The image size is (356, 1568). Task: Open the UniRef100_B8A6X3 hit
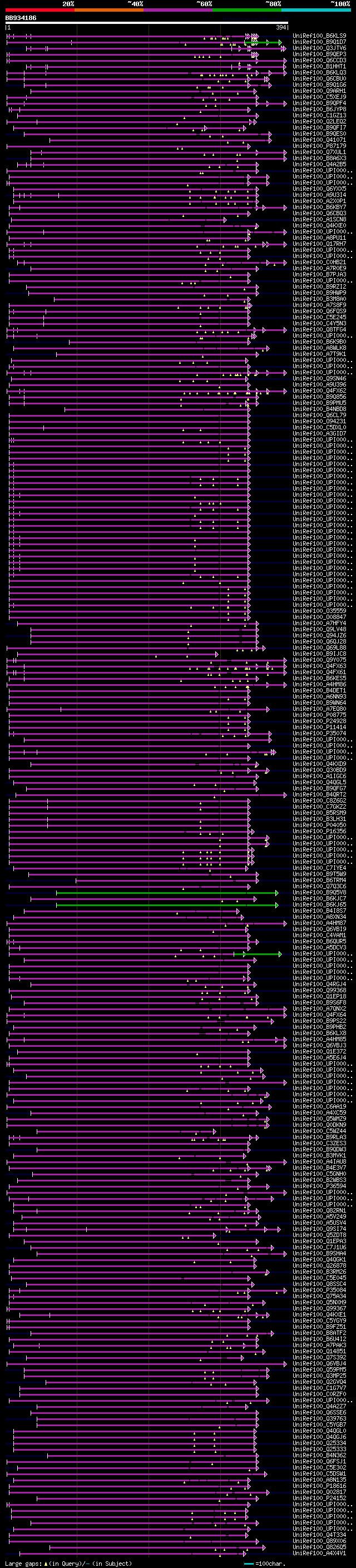click(319, 159)
